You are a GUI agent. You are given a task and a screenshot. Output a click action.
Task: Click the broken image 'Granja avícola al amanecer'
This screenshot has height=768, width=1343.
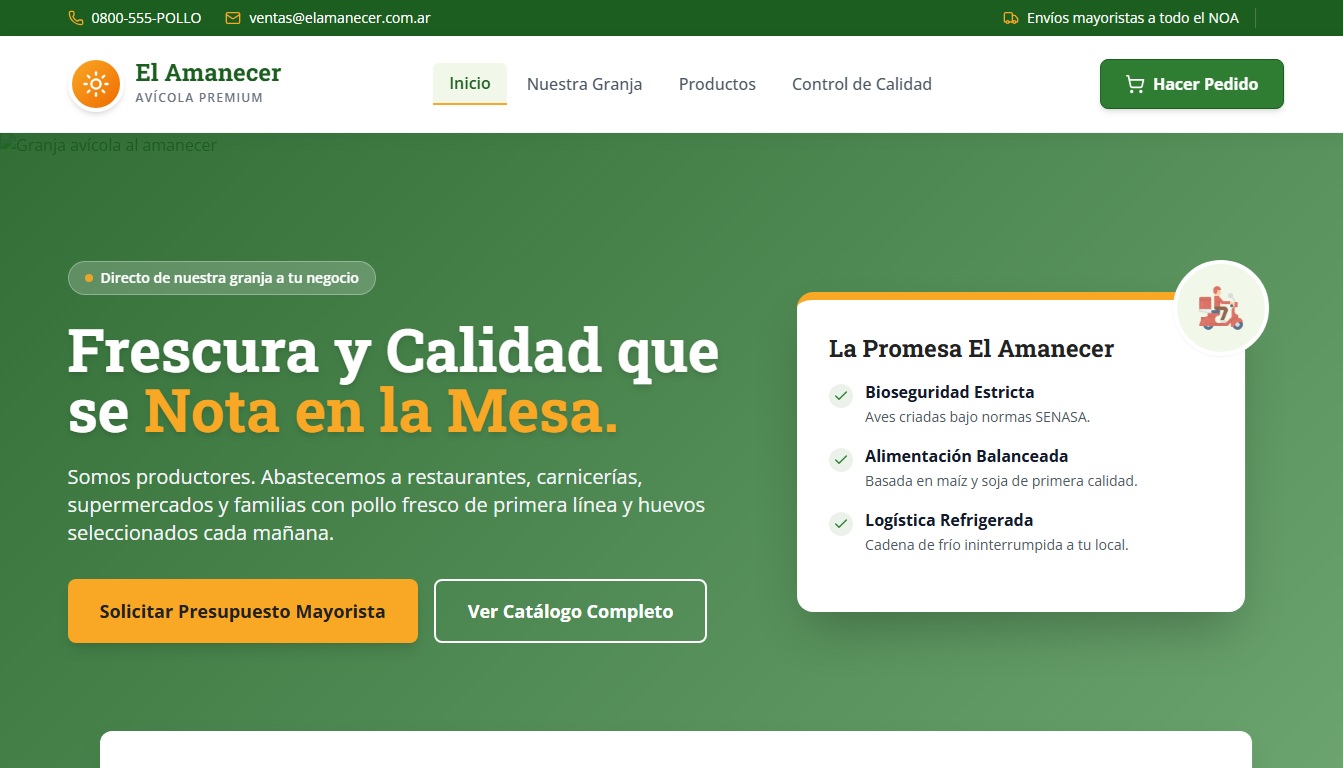coord(108,145)
